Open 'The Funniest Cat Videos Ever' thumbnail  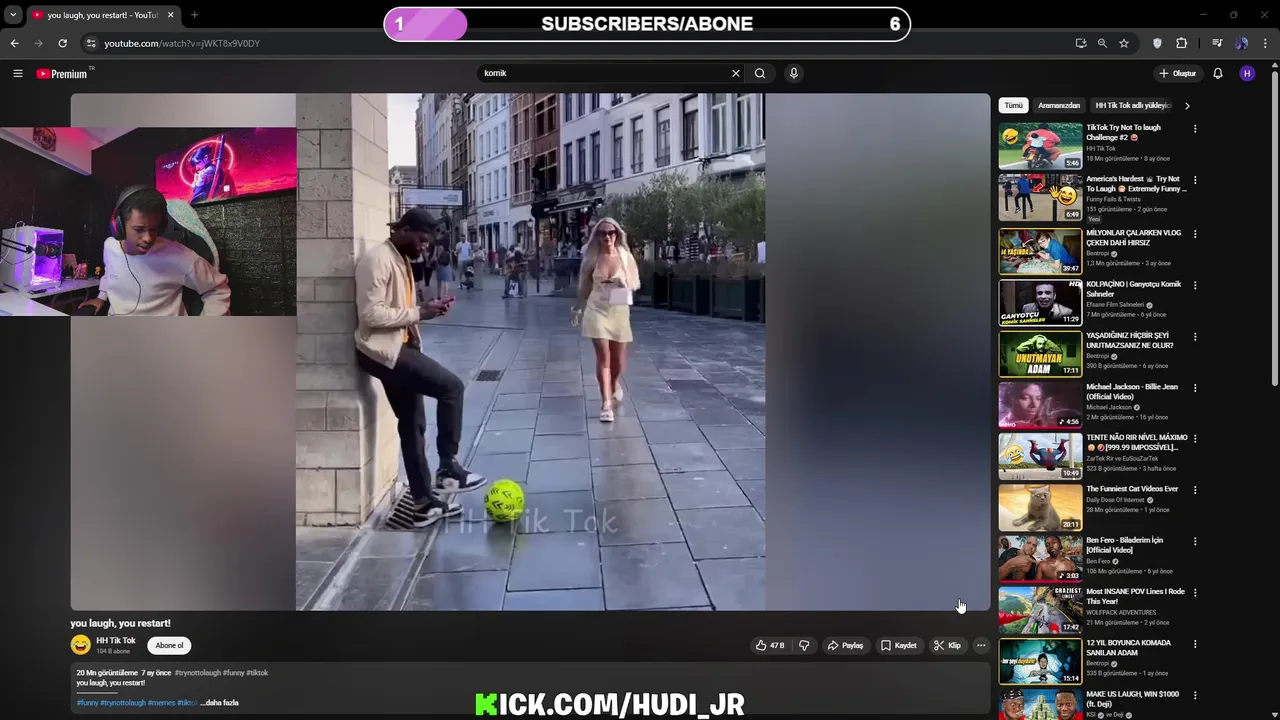coord(1040,507)
